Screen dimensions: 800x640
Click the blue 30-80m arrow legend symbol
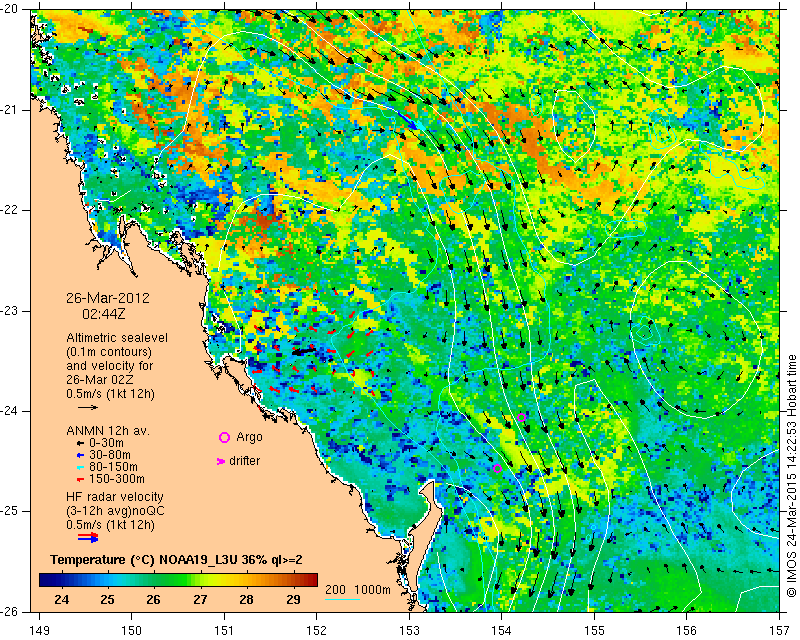click(80, 455)
